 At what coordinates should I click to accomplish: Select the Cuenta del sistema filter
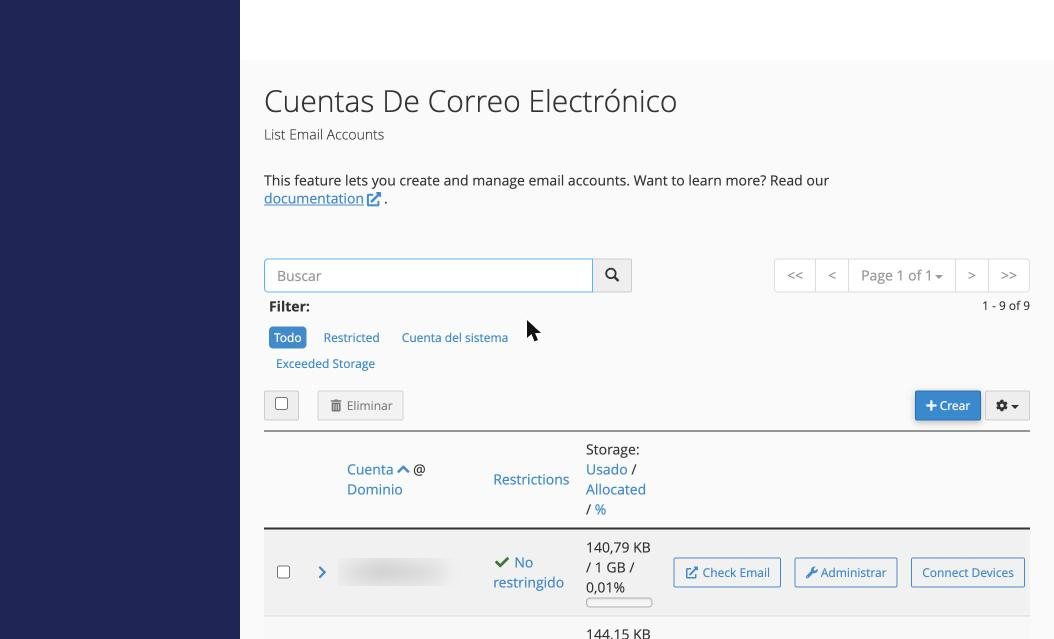455,337
